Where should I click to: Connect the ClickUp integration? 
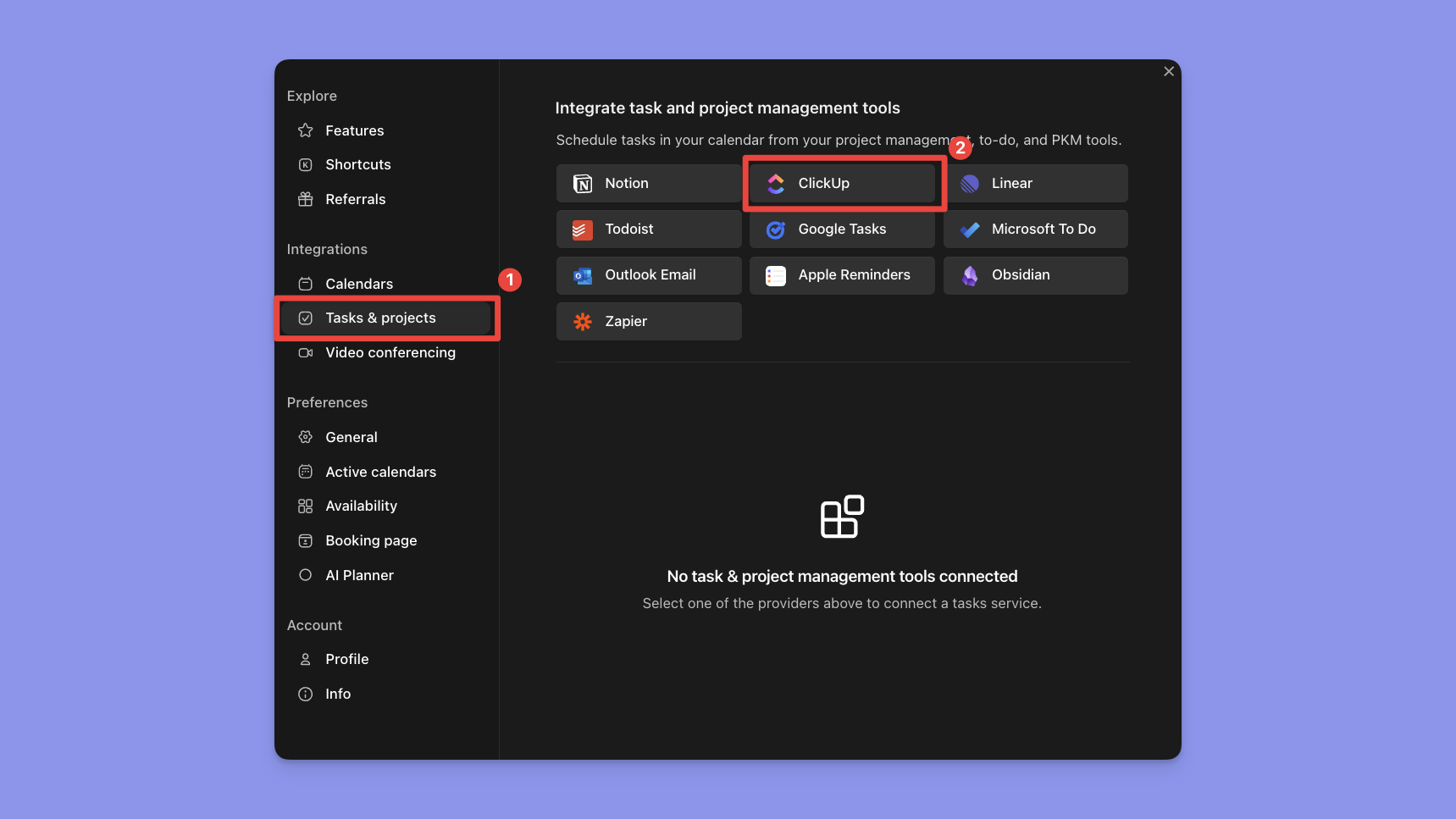click(842, 183)
